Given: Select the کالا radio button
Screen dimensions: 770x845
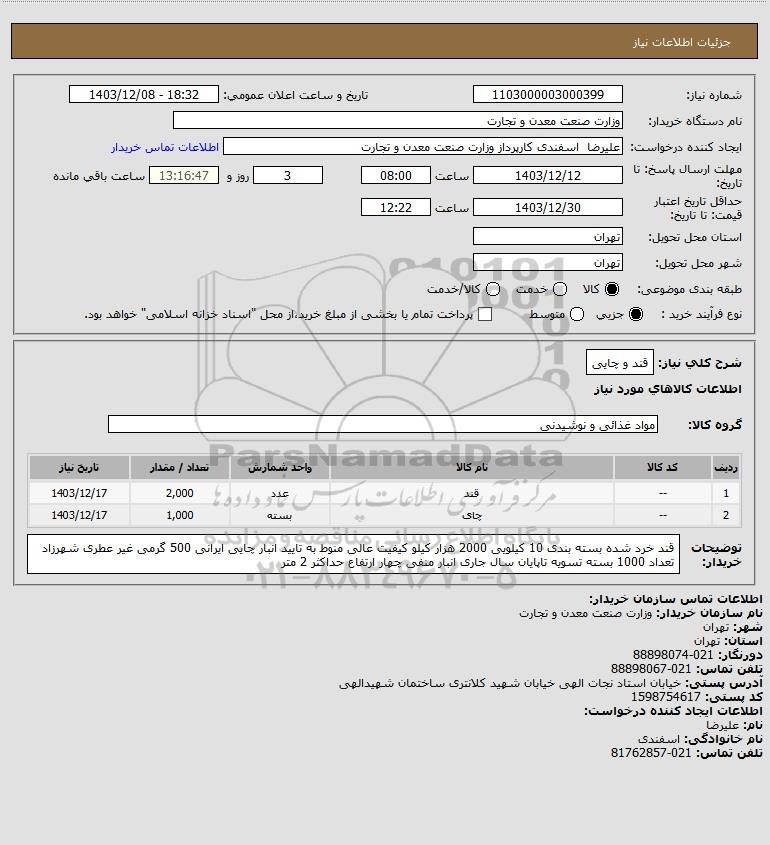Looking at the screenshot, I should tap(612, 289).
